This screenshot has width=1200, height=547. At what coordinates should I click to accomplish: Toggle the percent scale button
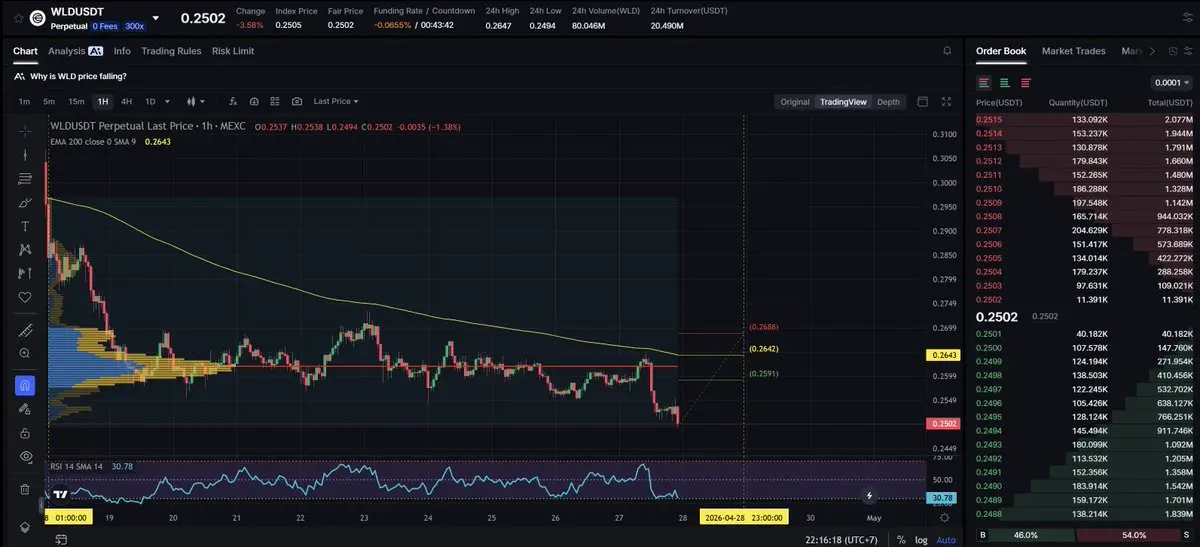(x=901, y=539)
